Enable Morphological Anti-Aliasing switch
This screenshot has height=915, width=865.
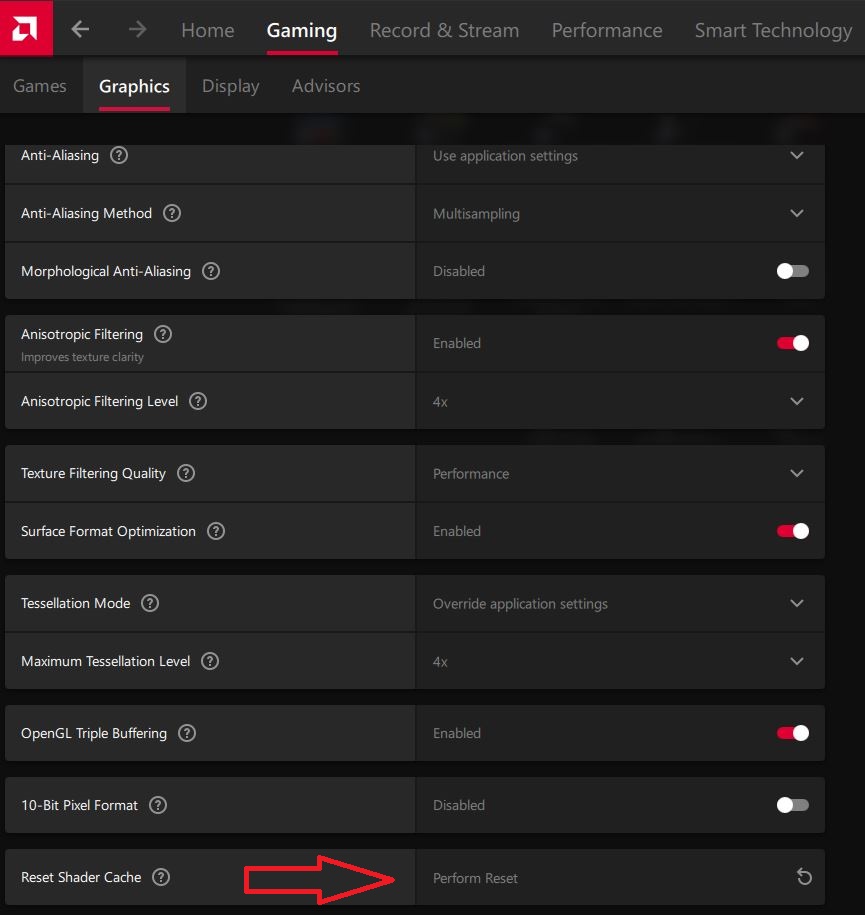793,271
